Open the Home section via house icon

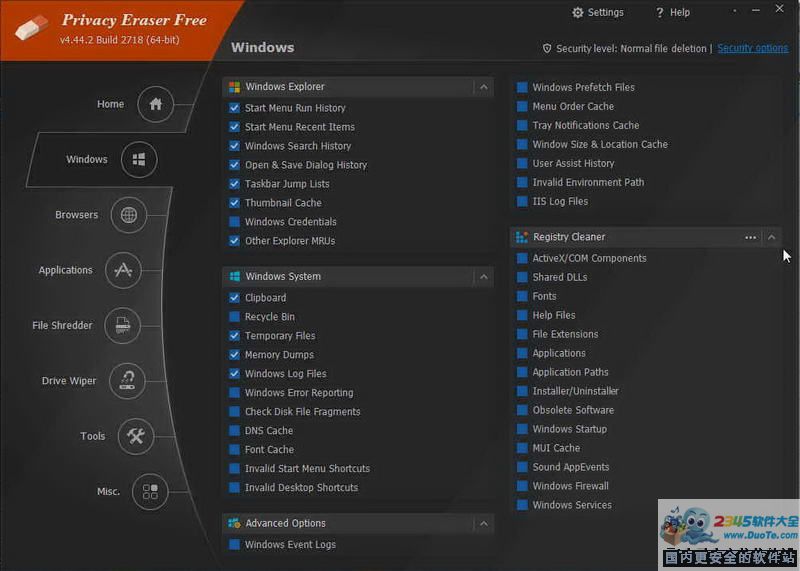point(156,104)
